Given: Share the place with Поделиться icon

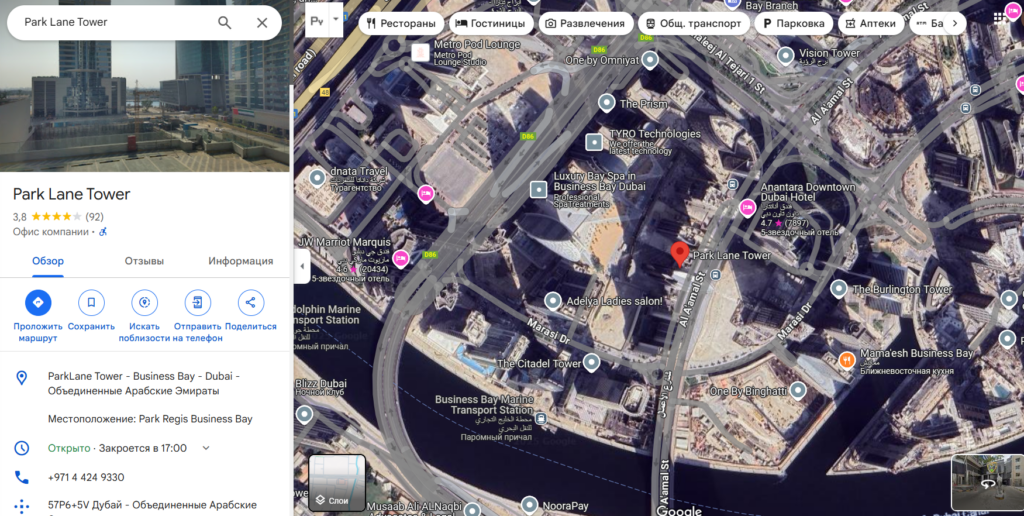Looking at the screenshot, I should pyautogui.click(x=250, y=302).
